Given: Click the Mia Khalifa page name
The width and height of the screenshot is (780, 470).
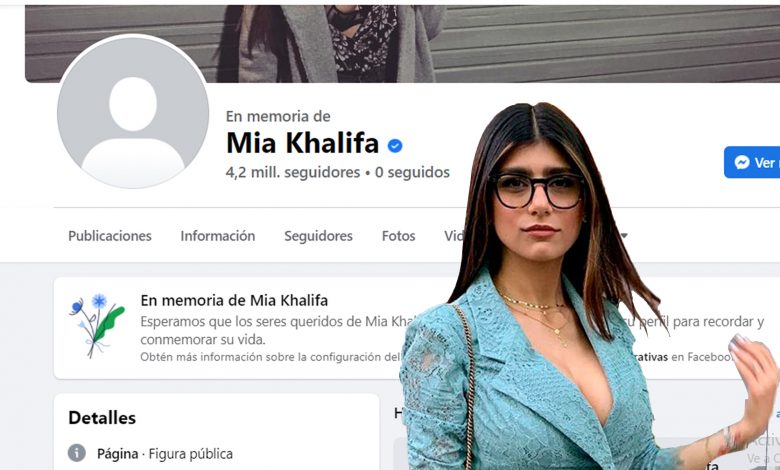Looking at the screenshot, I should (x=302, y=143).
